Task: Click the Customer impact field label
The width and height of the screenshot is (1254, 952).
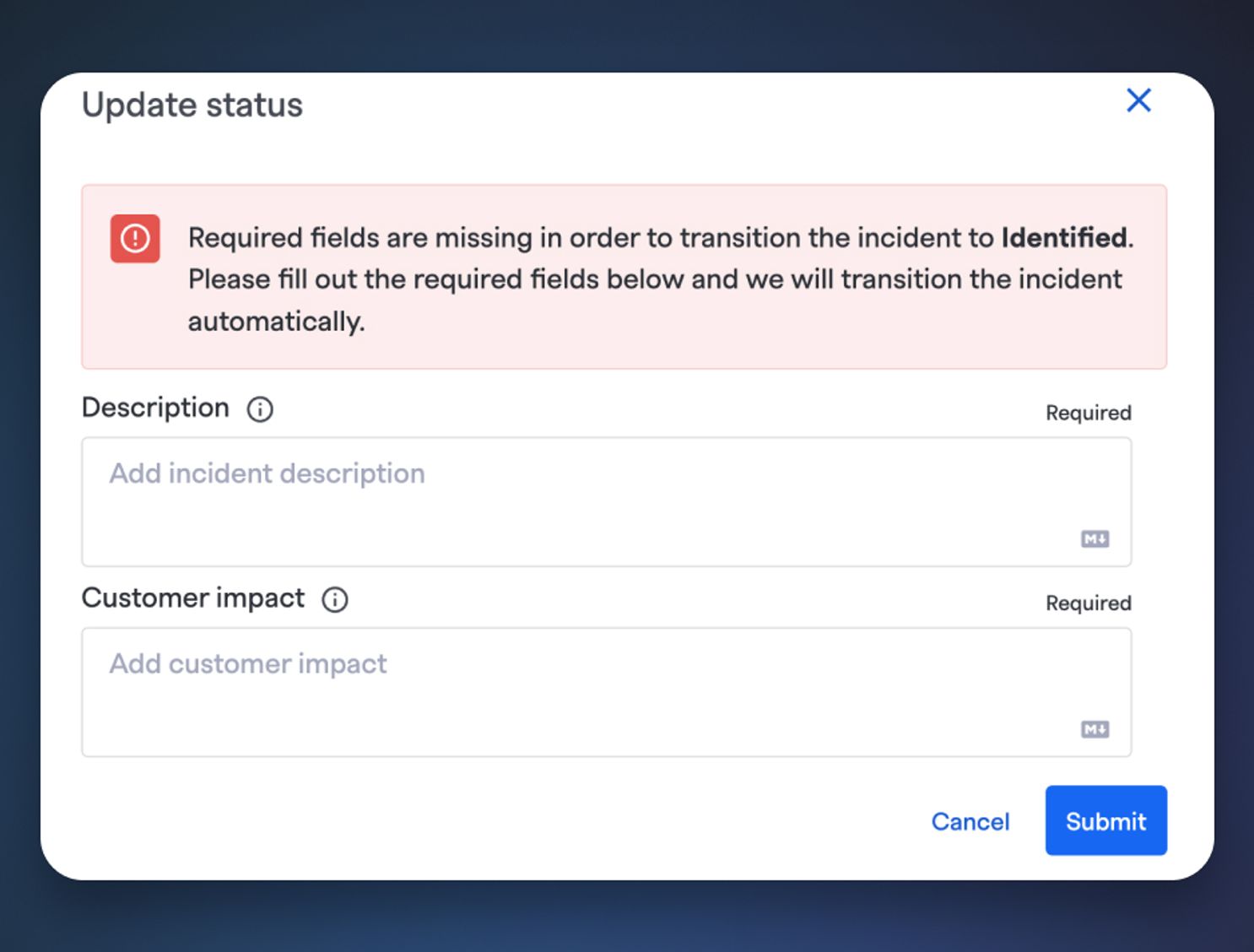Action: [193, 598]
